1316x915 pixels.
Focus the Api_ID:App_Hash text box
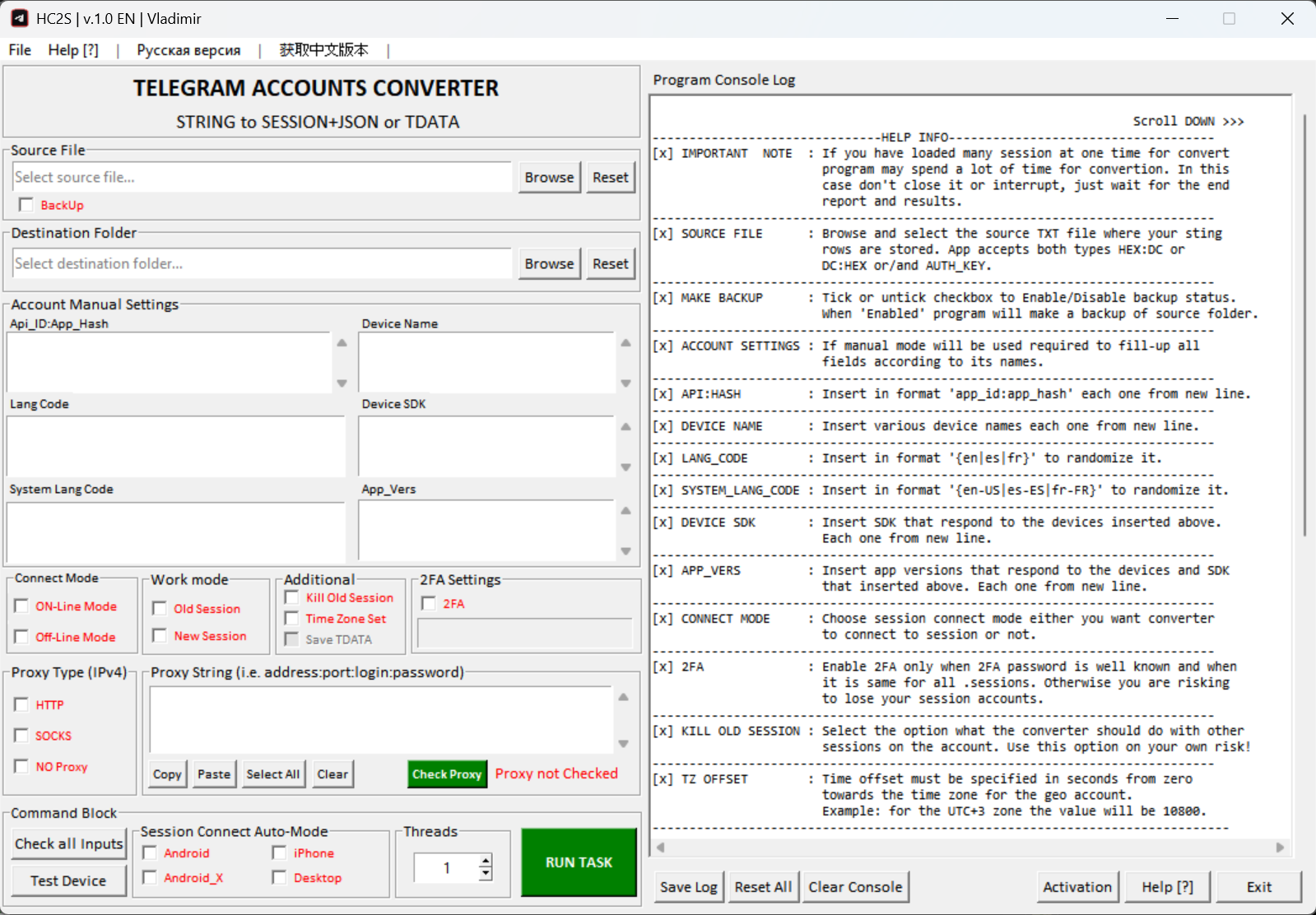[169, 363]
